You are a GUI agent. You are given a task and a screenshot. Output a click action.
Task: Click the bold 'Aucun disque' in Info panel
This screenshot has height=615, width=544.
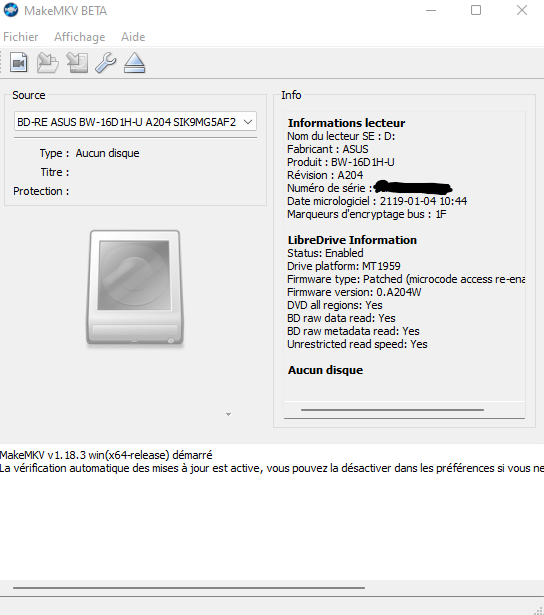click(326, 370)
